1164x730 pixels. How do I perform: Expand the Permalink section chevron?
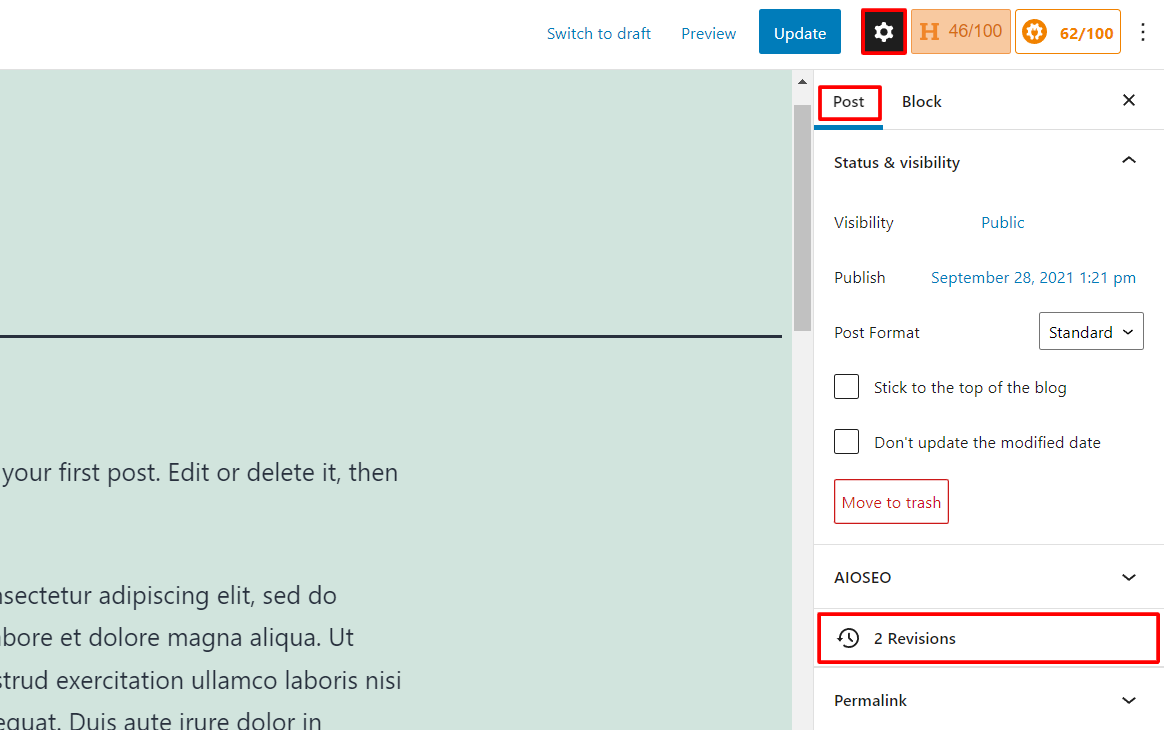tap(1129, 700)
